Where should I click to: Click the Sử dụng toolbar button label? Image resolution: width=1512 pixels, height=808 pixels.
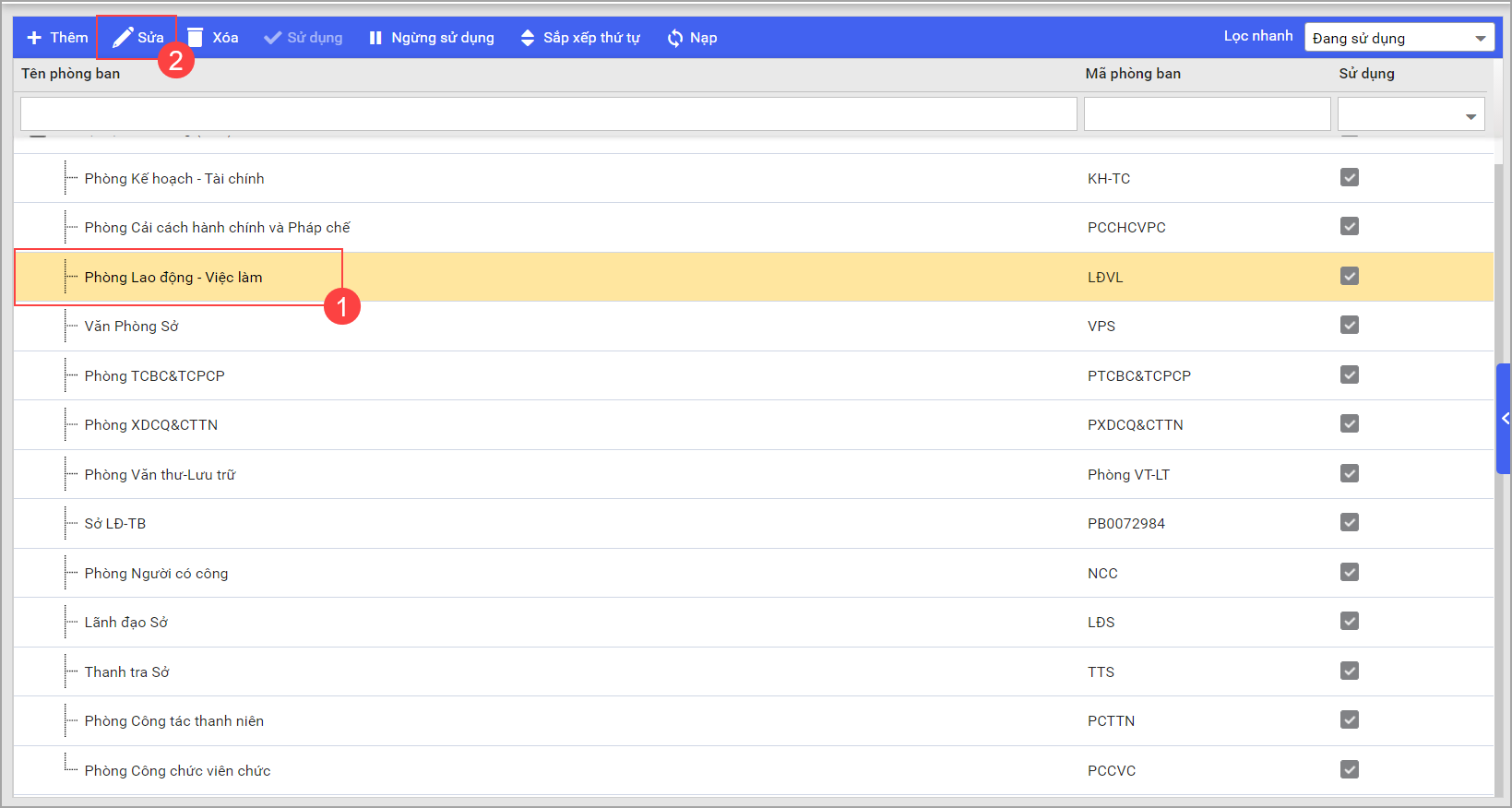tap(315, 38)
